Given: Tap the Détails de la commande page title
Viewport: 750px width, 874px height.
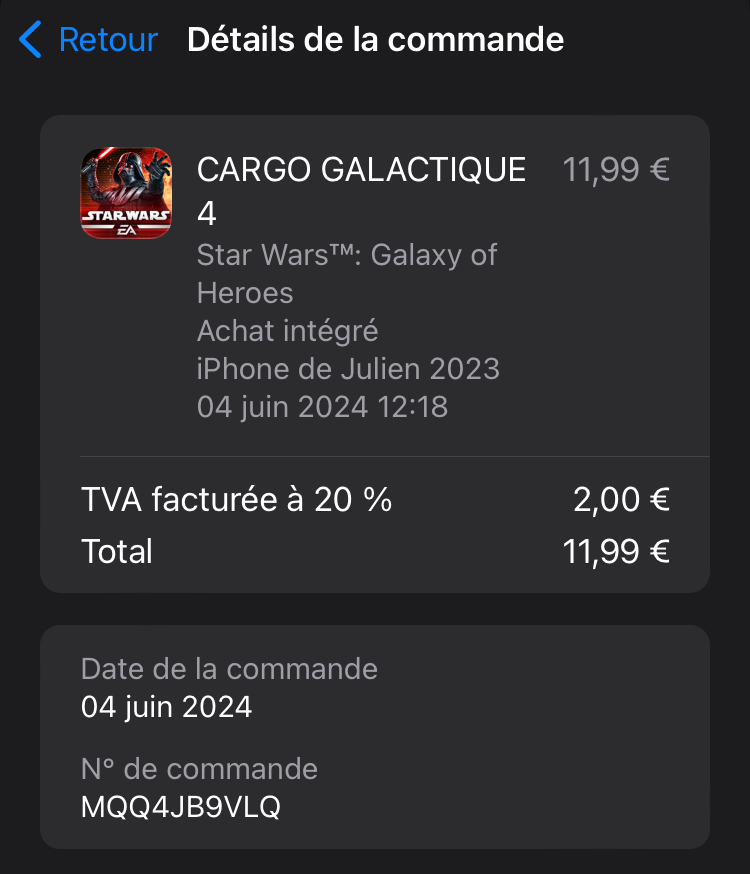Looking at the screenshot, I should pyautogui.click(x=376, y=40).
